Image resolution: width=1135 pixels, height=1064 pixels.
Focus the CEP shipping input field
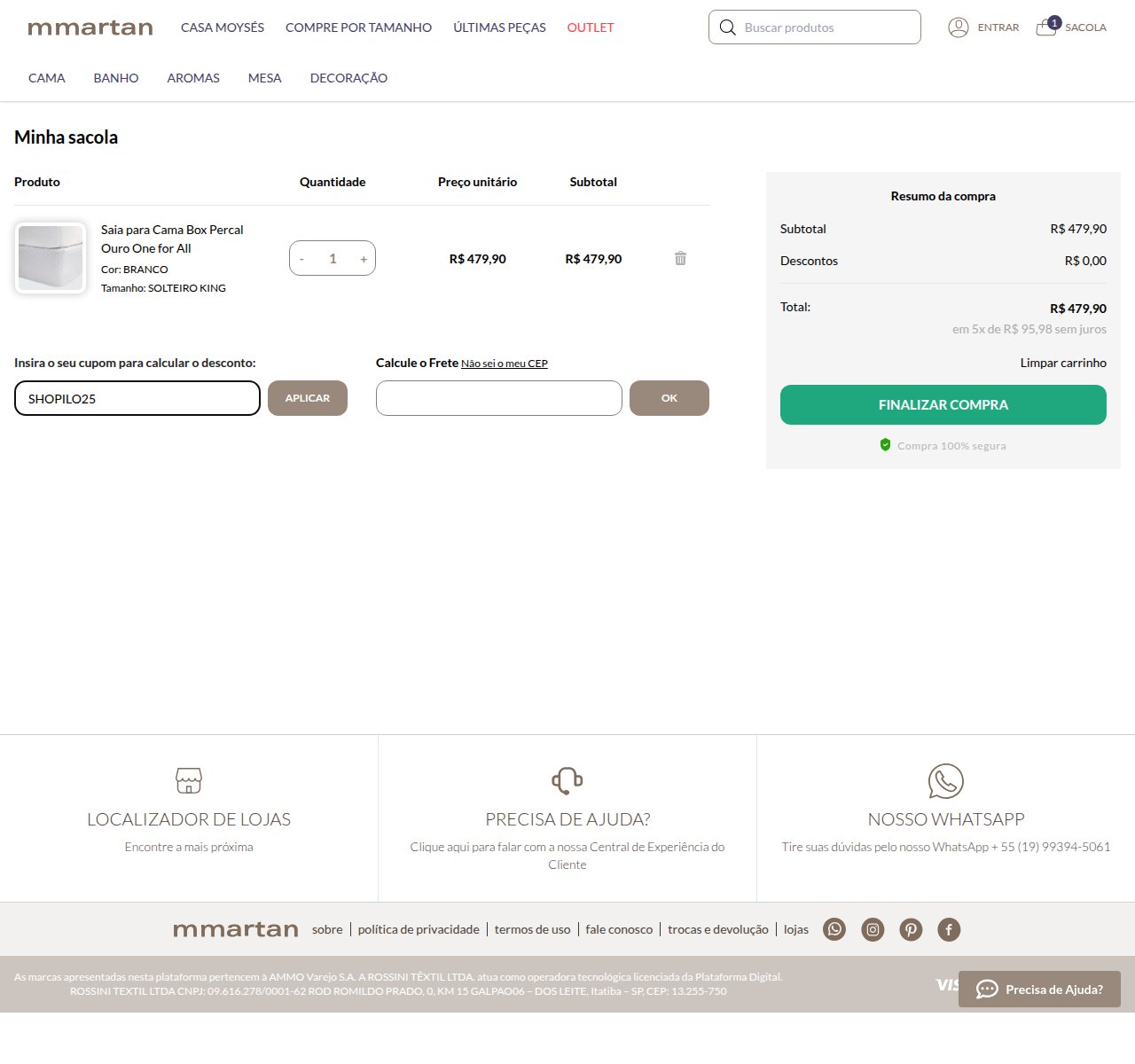pos(499,398)
